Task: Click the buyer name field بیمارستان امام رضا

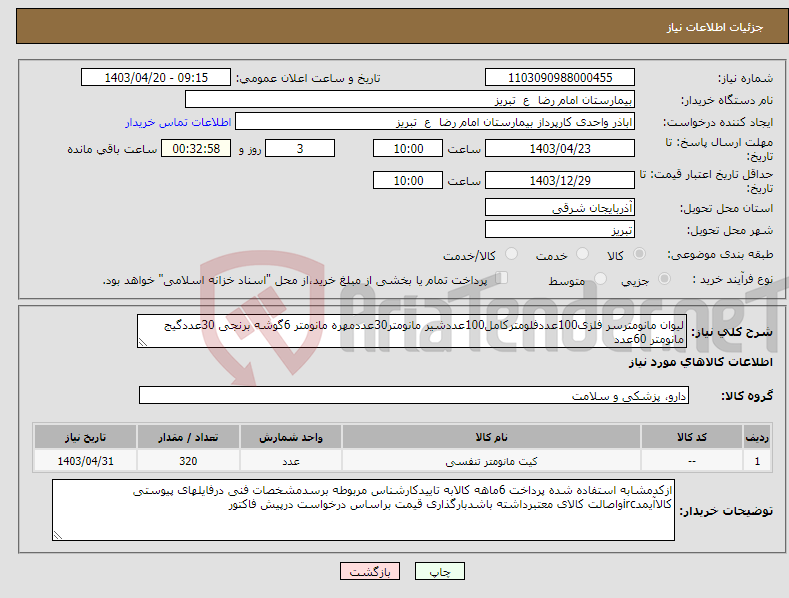Action: click(x=410, y=100)
